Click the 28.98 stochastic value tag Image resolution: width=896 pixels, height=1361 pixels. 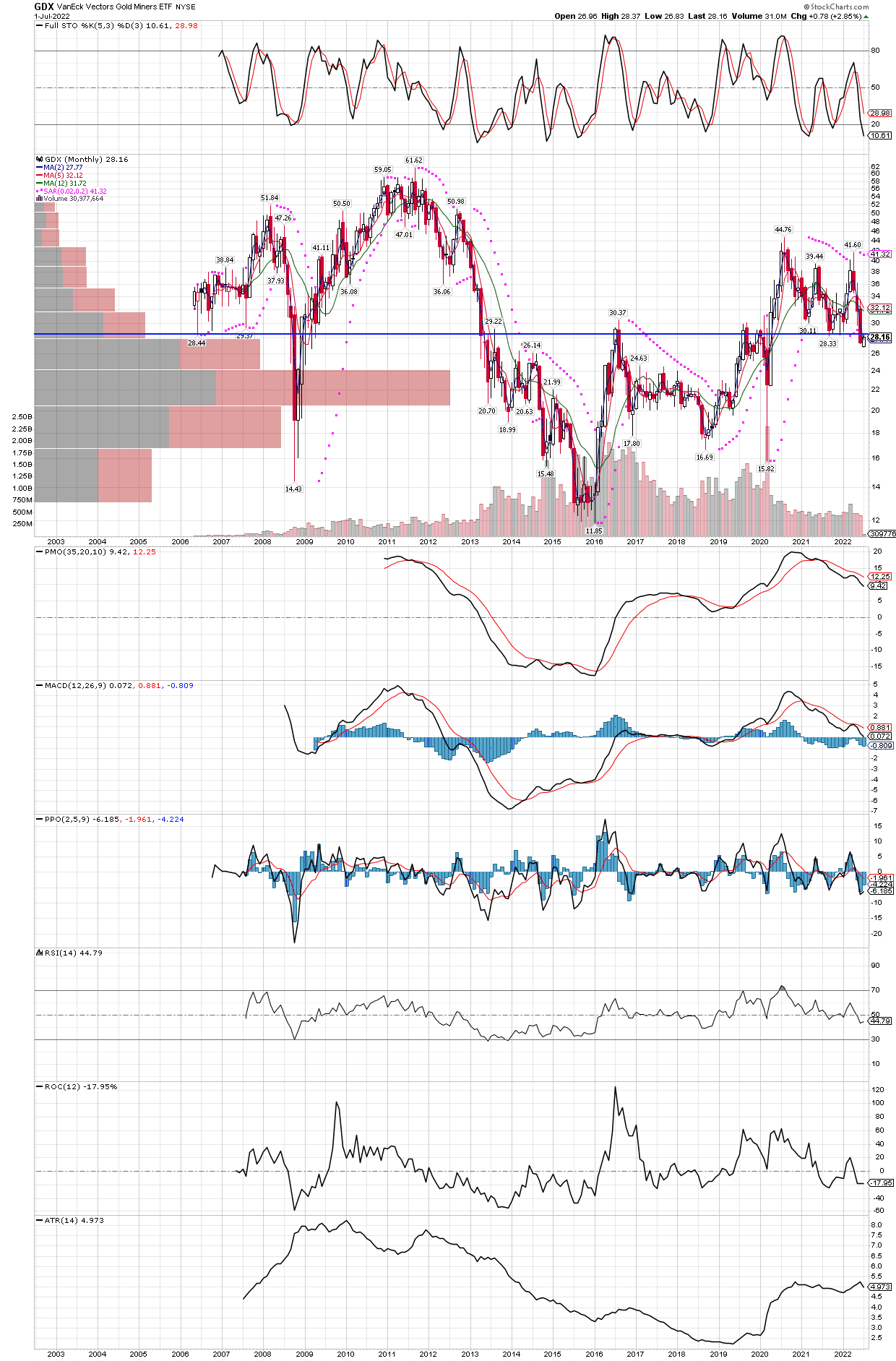(x=880, y=113)
